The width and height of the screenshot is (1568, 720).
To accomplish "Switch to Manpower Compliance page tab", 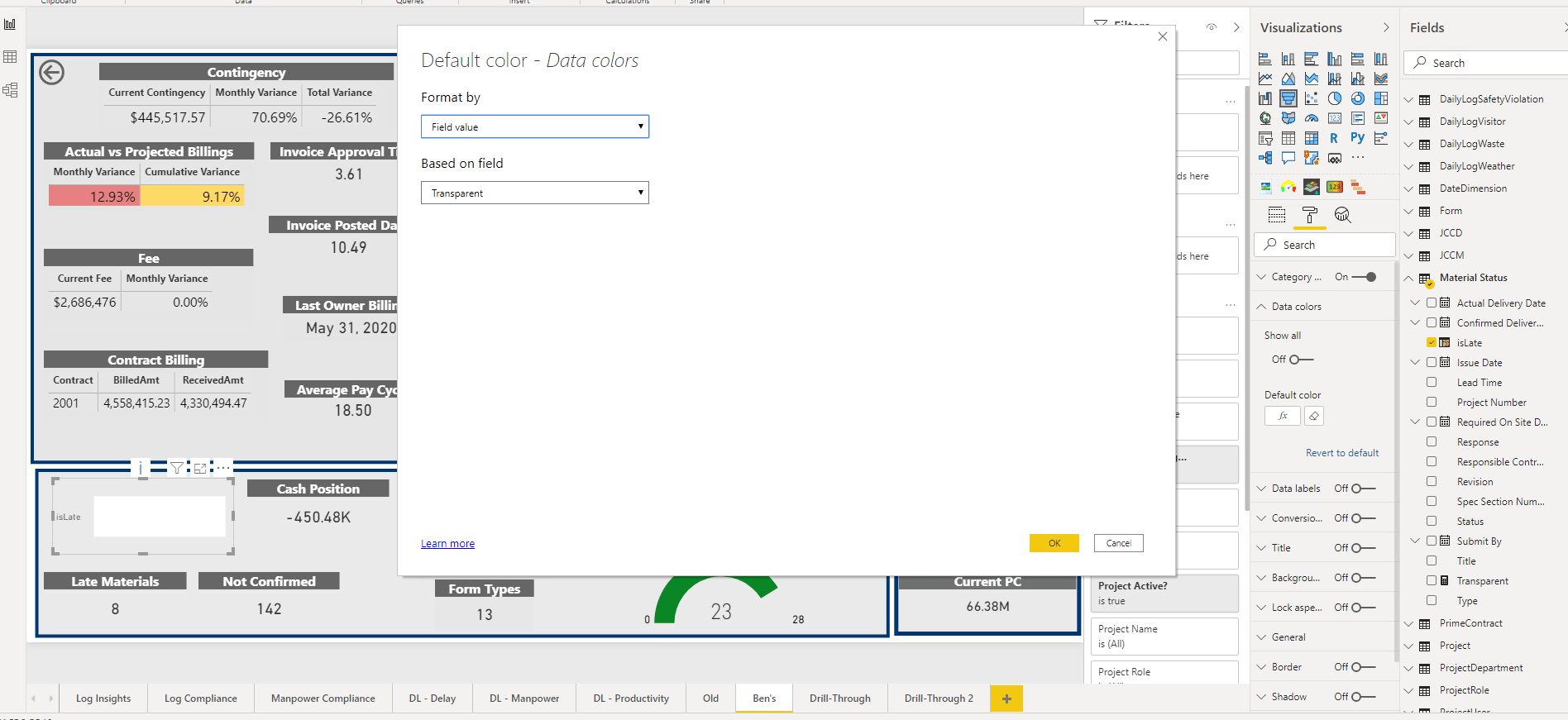I will (323, 699).
